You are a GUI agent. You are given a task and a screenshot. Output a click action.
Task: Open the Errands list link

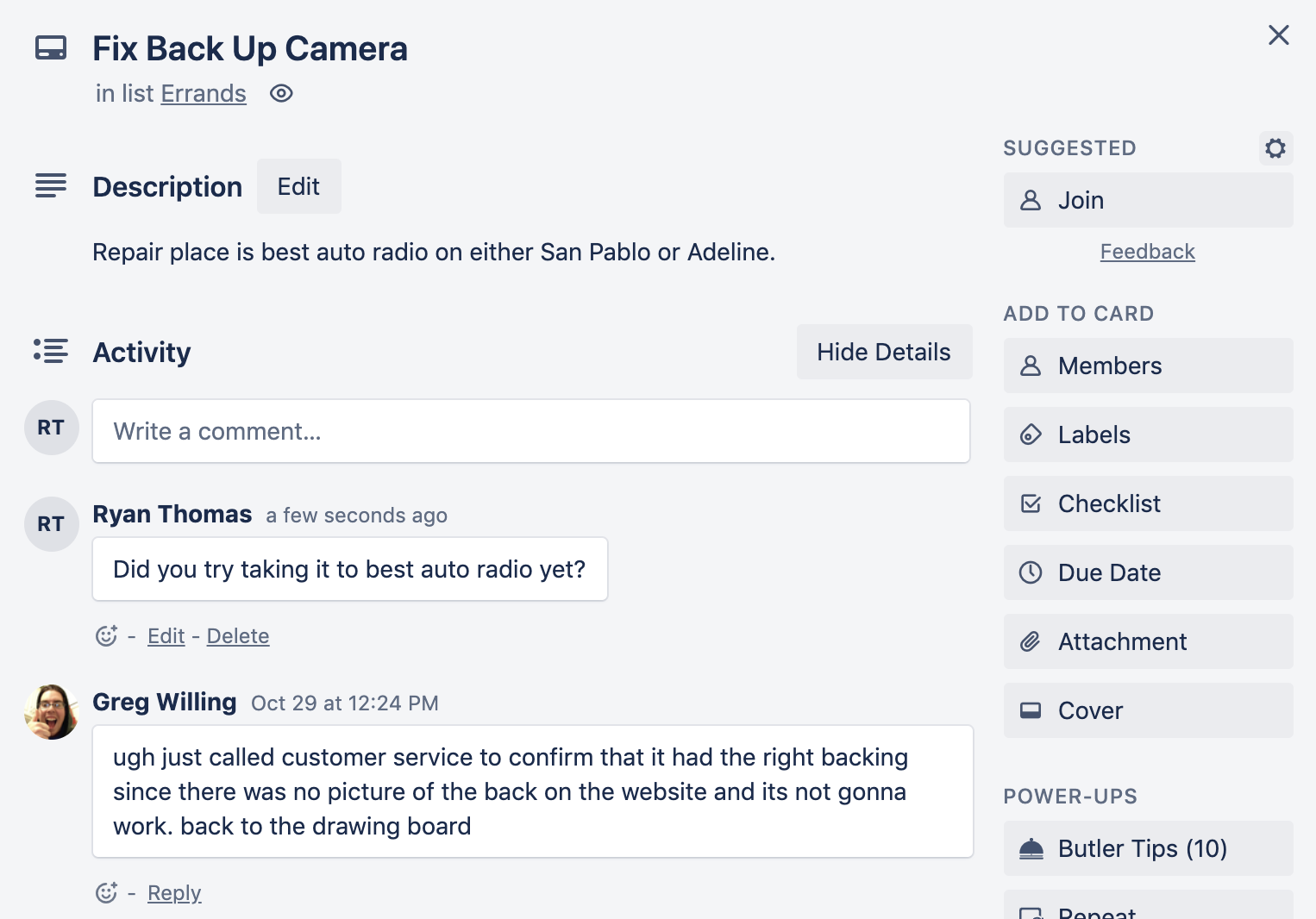coord(204,93)
